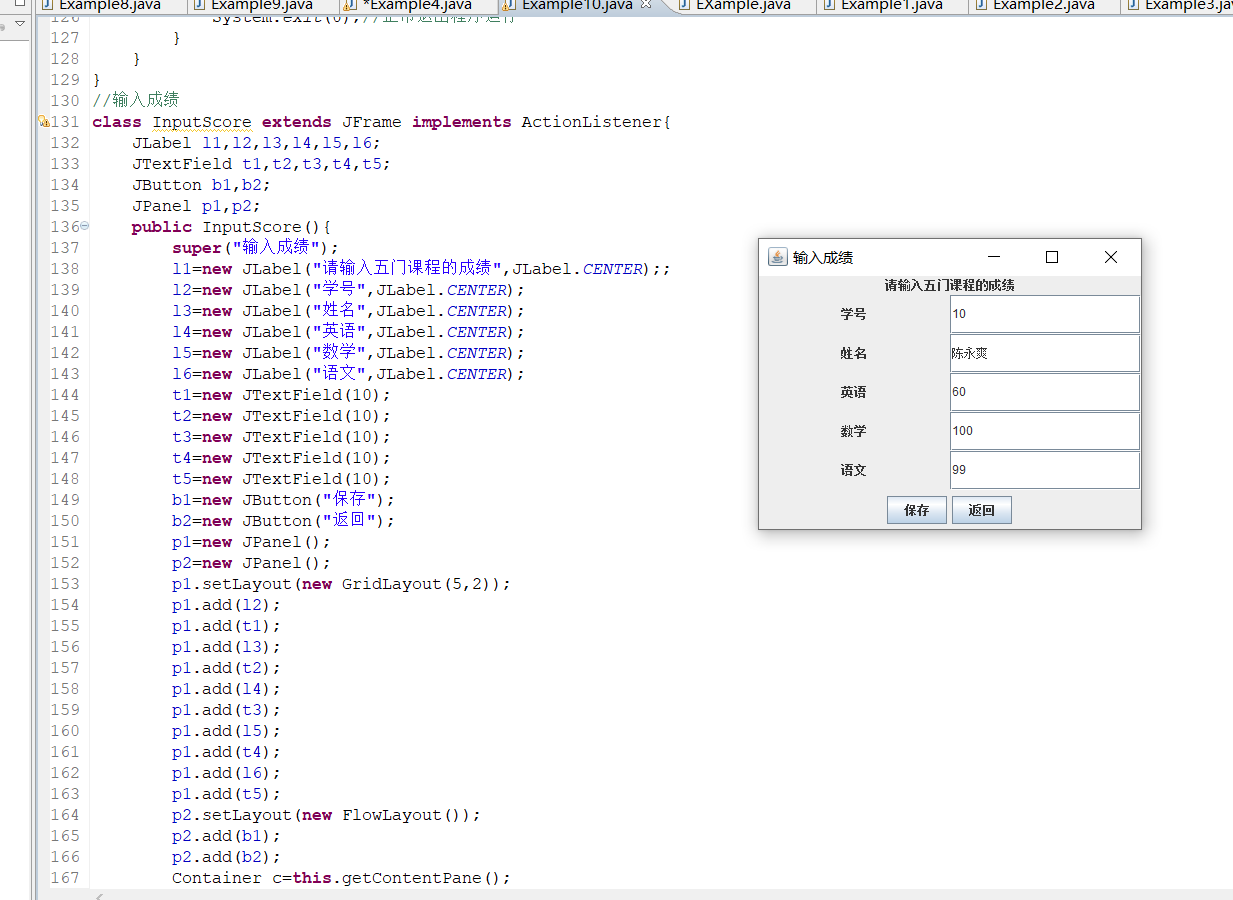
Task: Collapse the InputScore constructor at line 136
Action: pyautogui.click(x=84, y=226)
